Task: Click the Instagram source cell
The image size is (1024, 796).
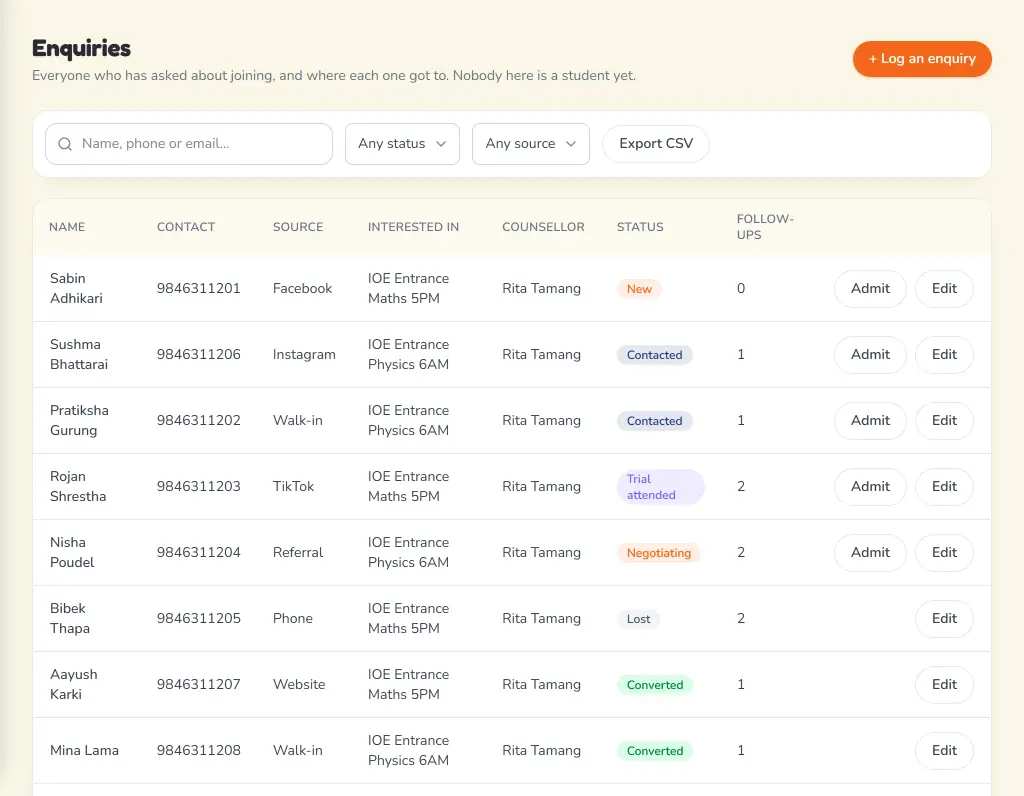Action: (x=304, y=355)
